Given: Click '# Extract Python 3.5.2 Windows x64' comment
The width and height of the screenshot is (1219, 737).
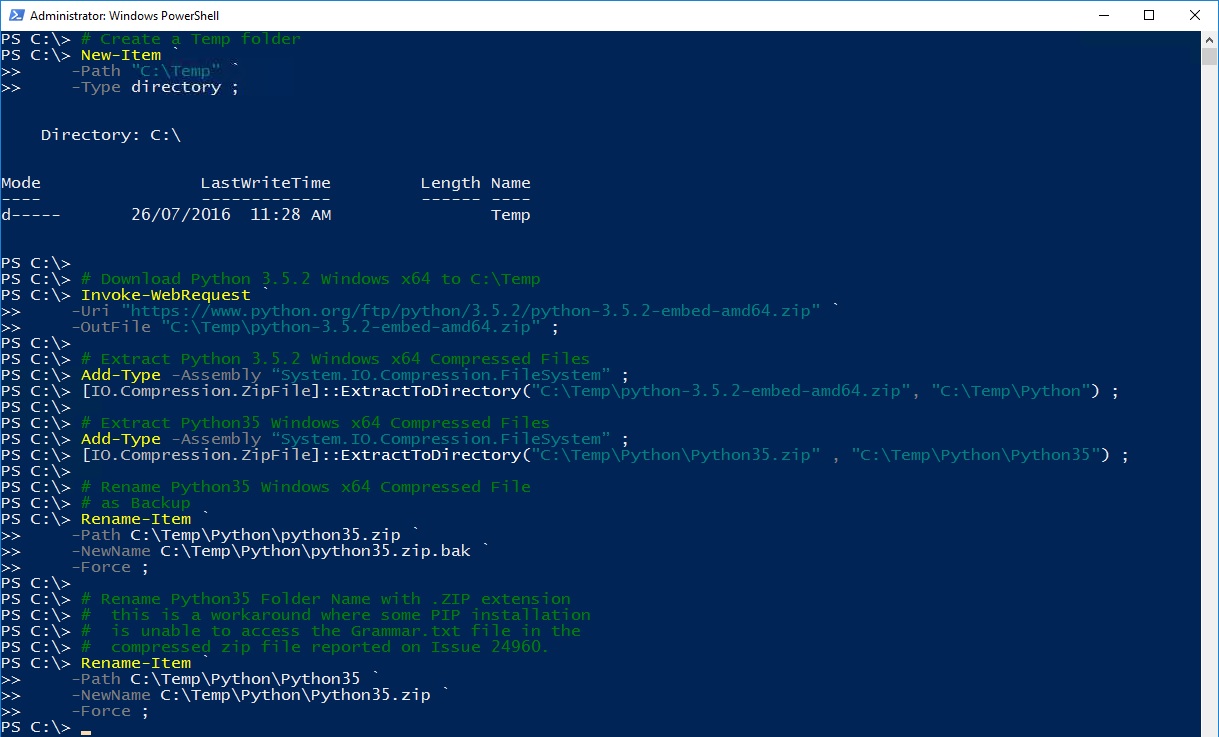Looking at the screenshot, I should coord(336,359).
